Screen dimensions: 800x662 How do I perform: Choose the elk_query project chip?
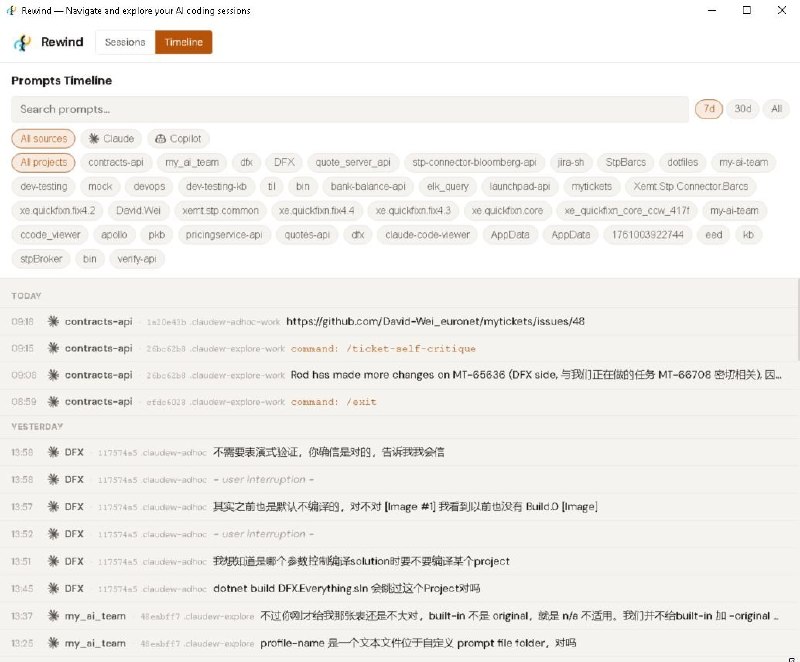coord(447,187)
